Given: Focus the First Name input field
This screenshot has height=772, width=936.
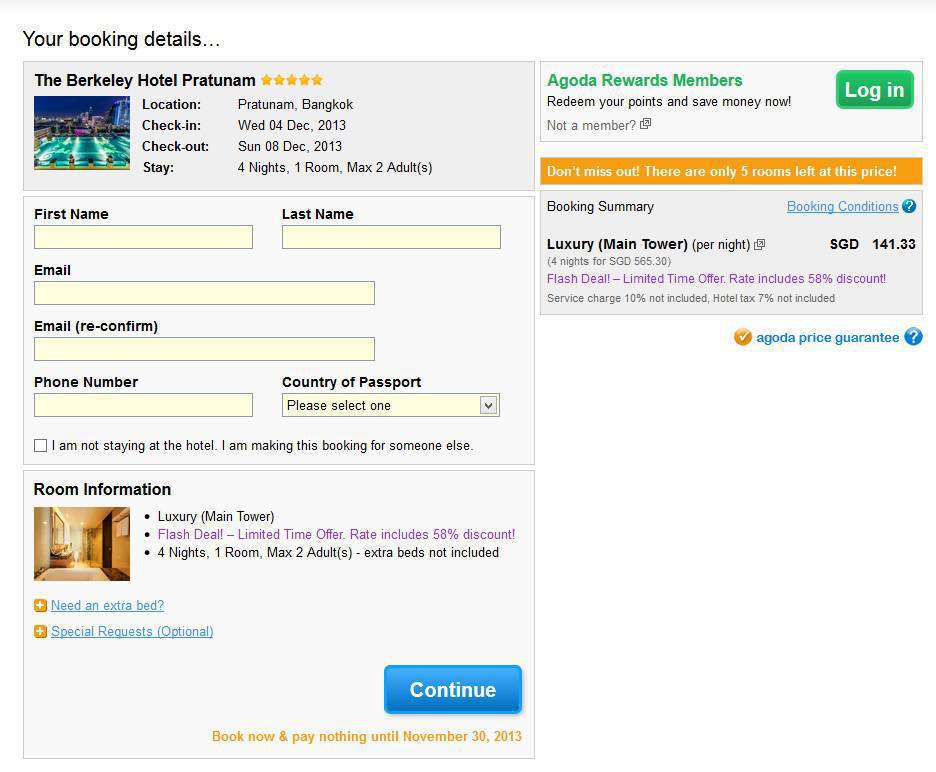Looking at the screenshot, I should coord(143,237).
